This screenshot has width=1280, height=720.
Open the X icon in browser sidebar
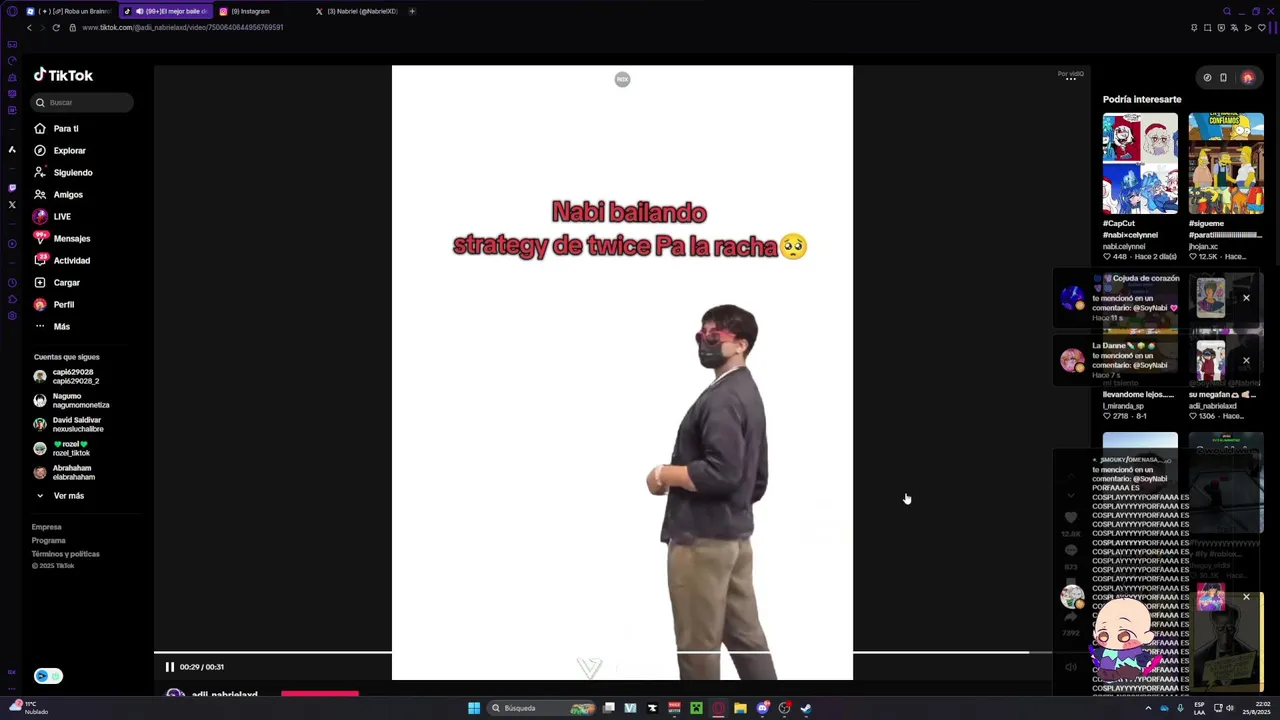(12, 205)
